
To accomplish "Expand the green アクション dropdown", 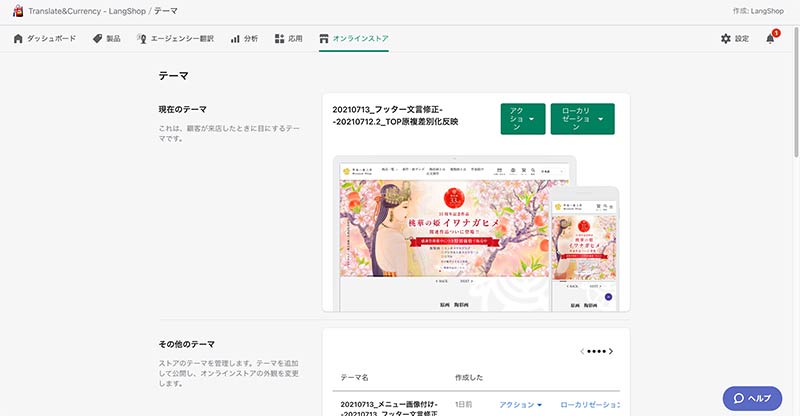I will click(521, 120).
